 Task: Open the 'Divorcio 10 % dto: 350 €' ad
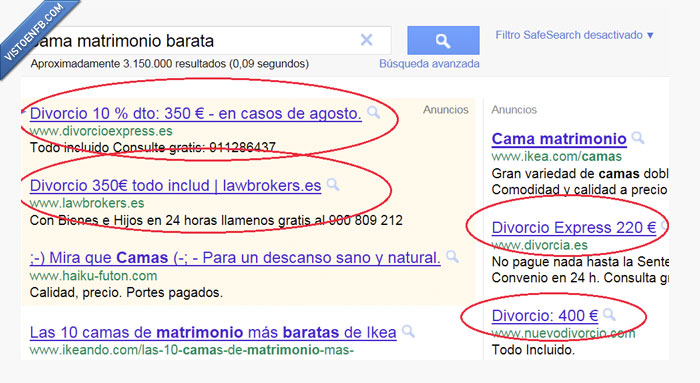(196, 113)
